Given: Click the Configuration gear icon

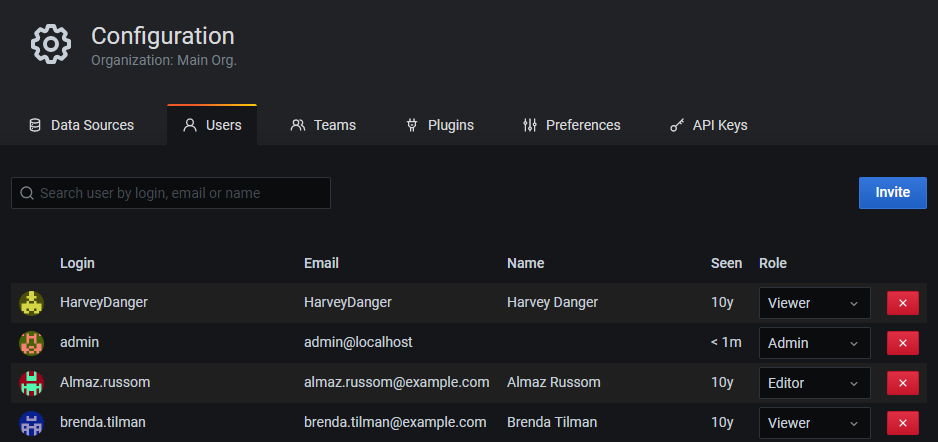Looking at the screenshot, I should click(x=50, y=44).
